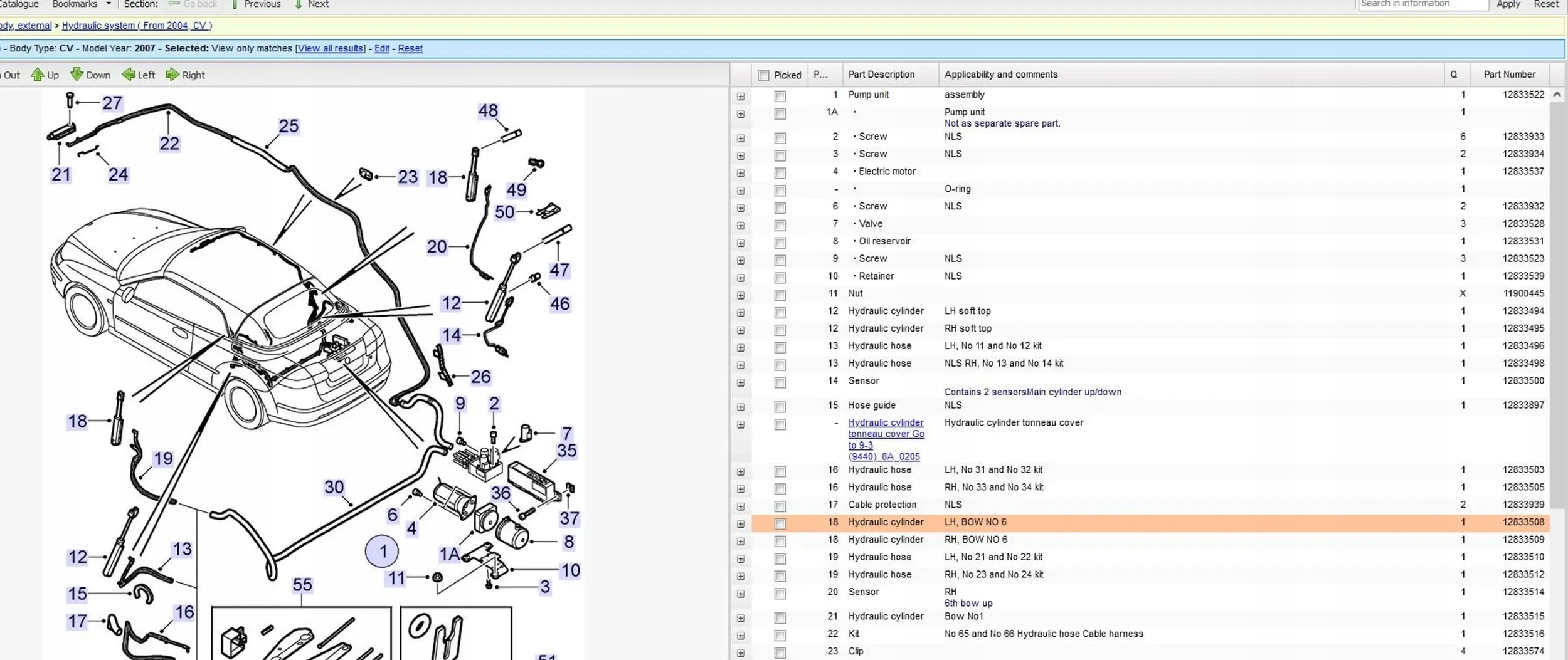Click Reset beside the search box
Image resolution: width=1568 pixels, height=660 pixels.
pos(1546,4)
